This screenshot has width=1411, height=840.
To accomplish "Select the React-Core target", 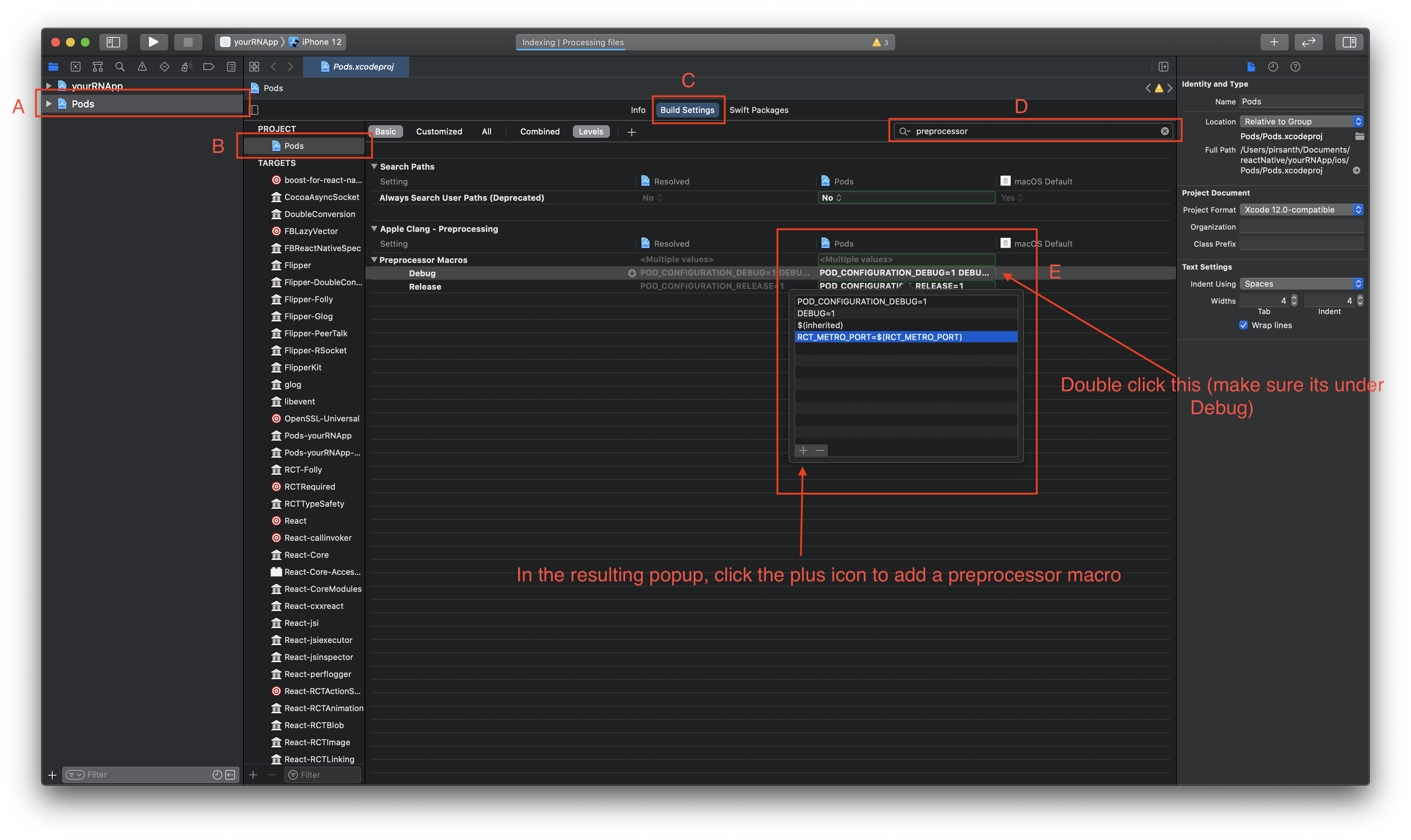I will (306, 555).
